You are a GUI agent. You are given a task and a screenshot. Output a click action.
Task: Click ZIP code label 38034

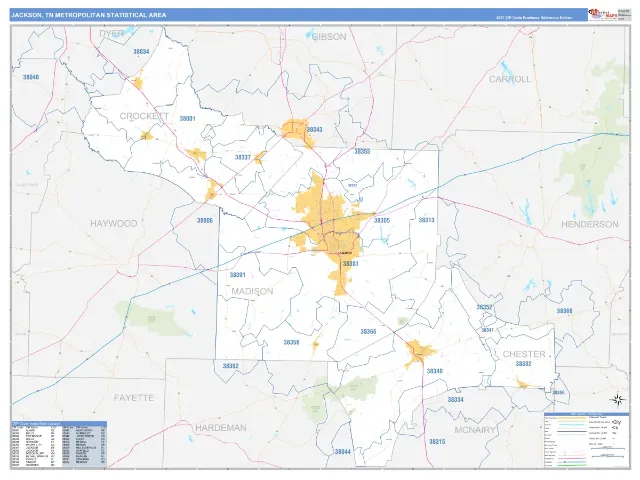pyautogui.click(x=141, y=52)
